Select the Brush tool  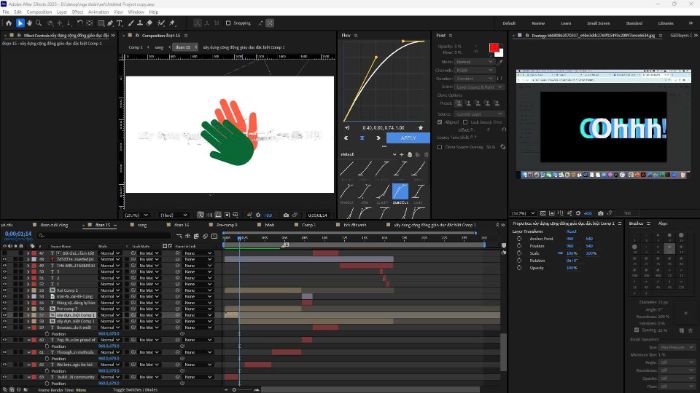click(x=131, y=23)
